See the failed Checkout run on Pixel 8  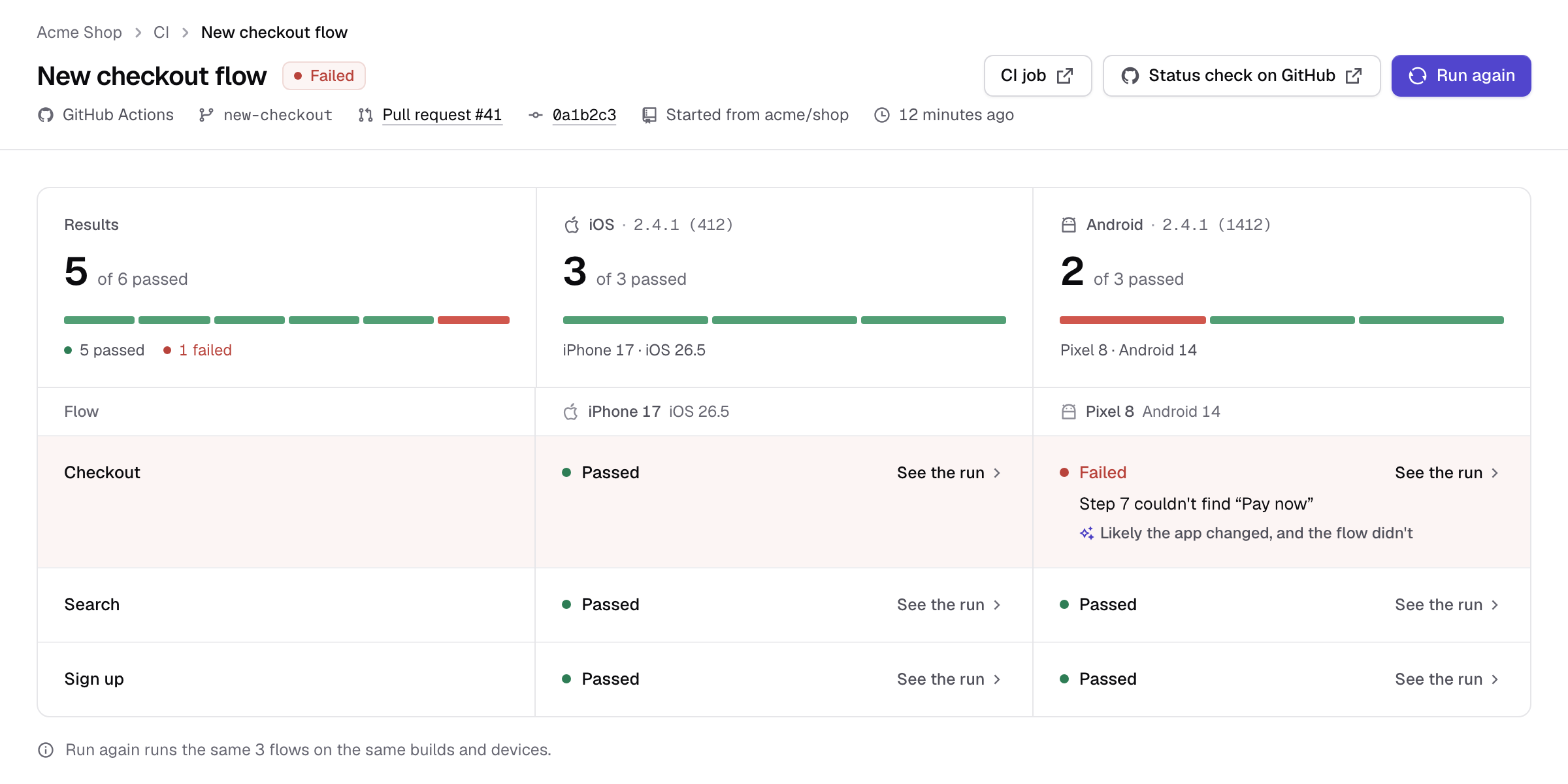tap(1446, 473)
